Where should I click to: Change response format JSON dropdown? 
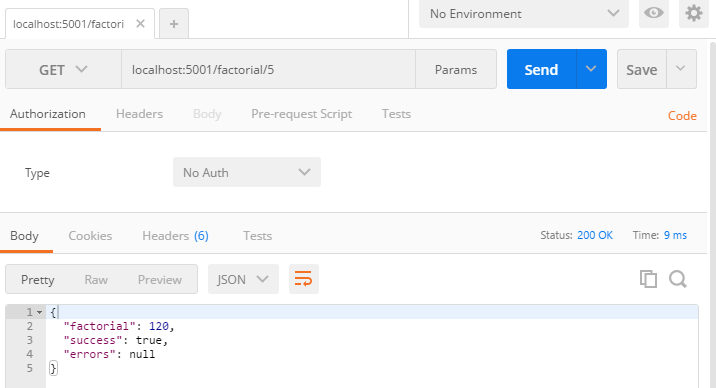click(x=243, y=279)
